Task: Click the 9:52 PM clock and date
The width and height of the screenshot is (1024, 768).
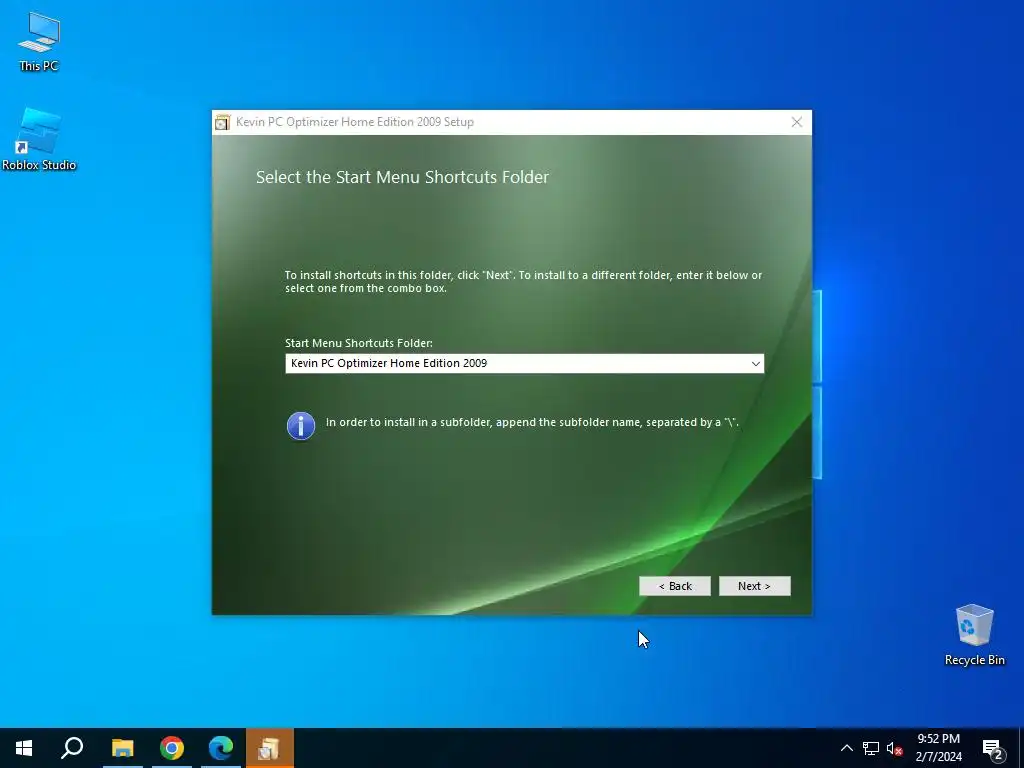Action: coord(938,748)
